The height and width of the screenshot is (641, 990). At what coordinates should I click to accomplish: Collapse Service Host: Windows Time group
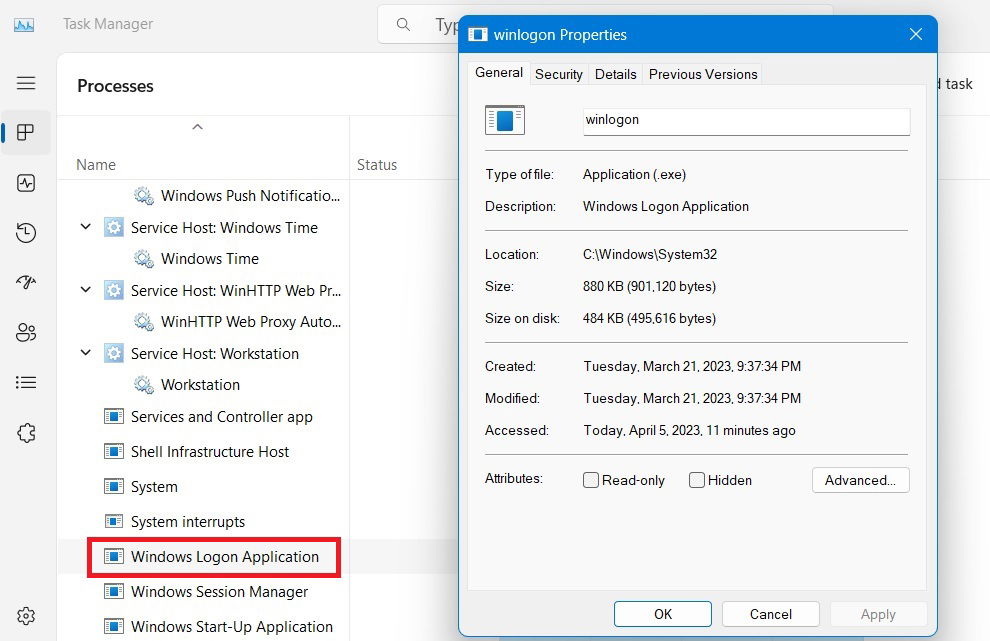tap(85, 227)
